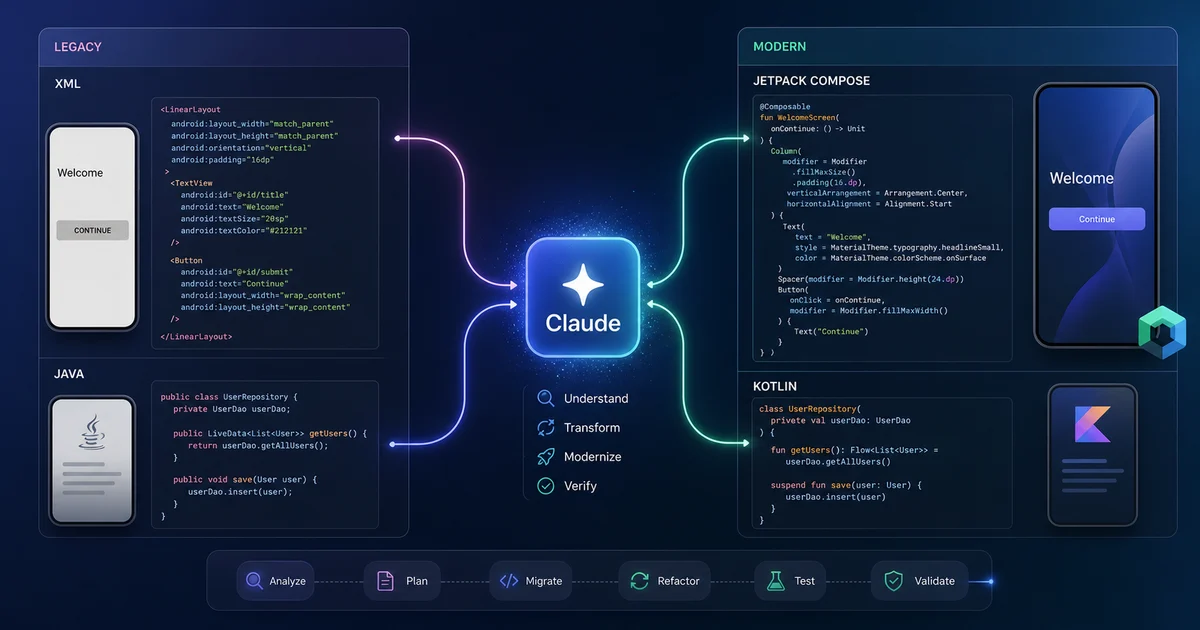Click the android:padding="16dp" line
Image resolution: width=1200 pixels, height=630 pixels.
(x=222, y=160)
